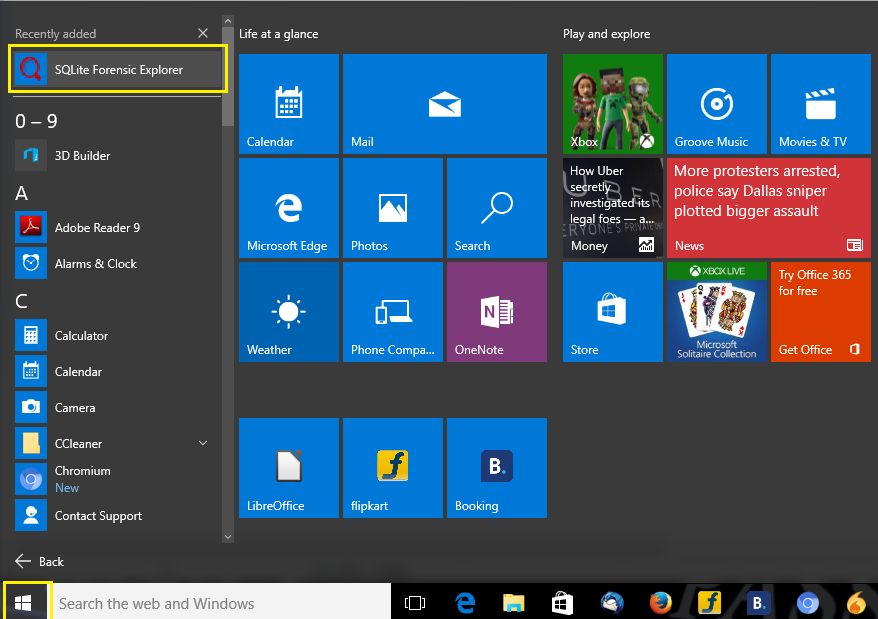Jump to the 0 – 9 letter group
878x619 pixels.
(36, 121)
